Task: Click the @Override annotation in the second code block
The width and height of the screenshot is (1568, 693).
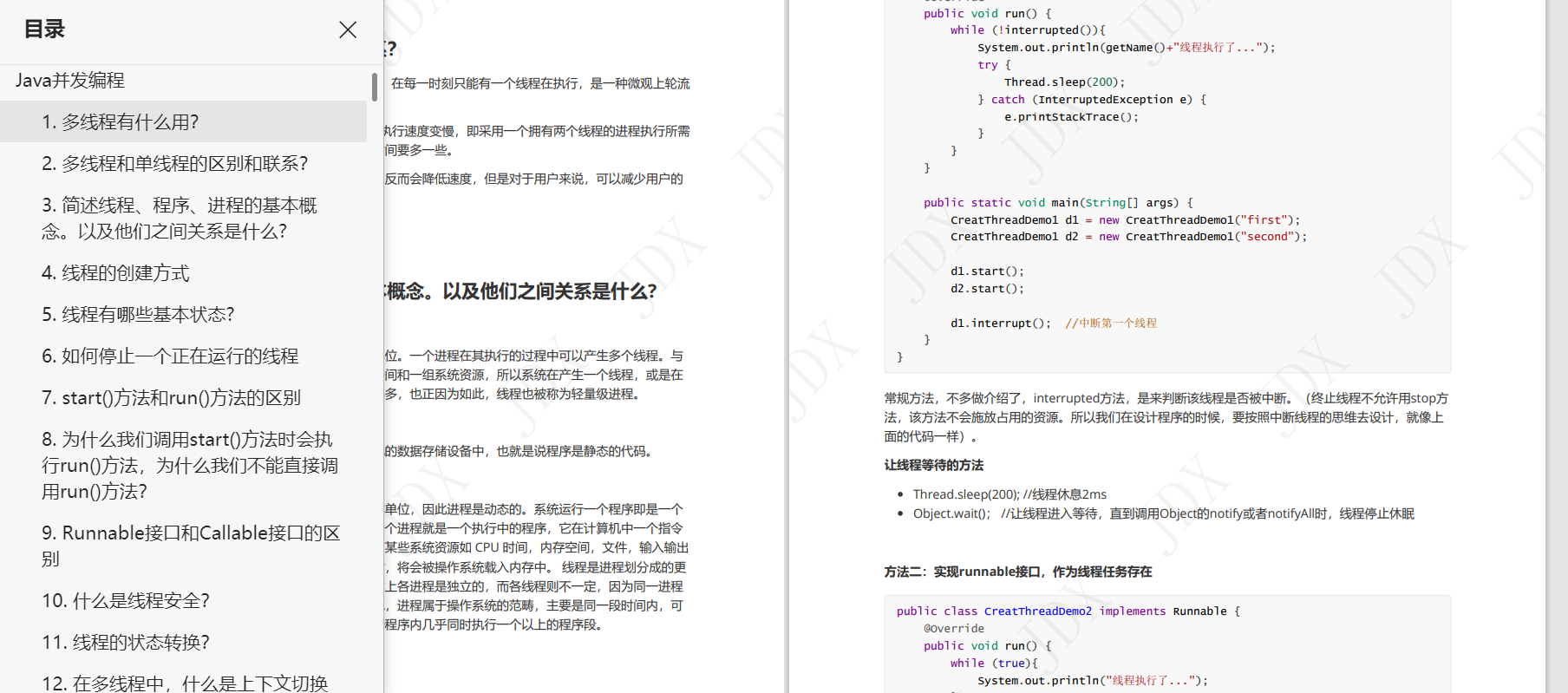Action: [x=954, y=629]
